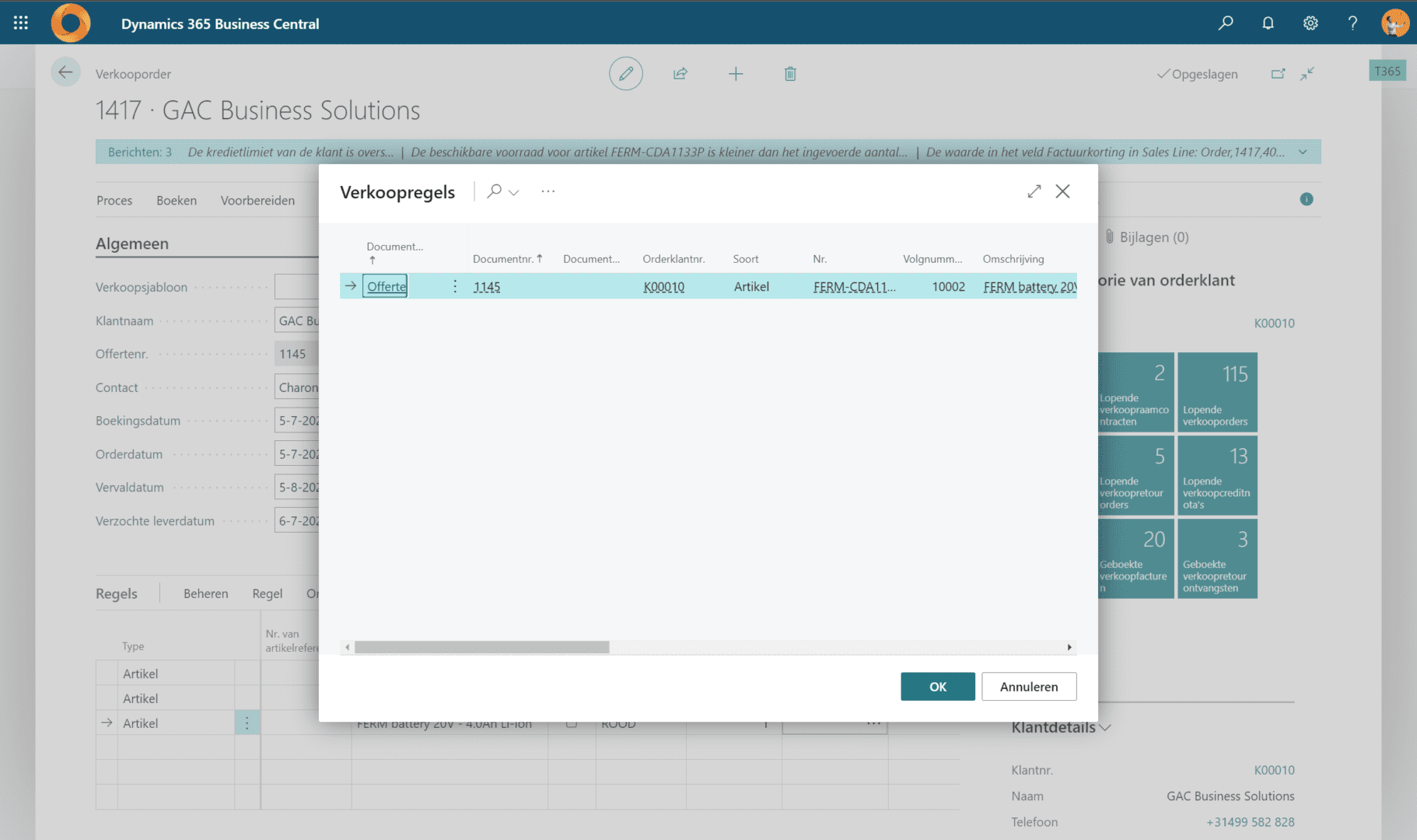Image resolution: width=1417 pixels, height=840 pixels.
Task: Open the help question mark
Action: coord(1352,23)
